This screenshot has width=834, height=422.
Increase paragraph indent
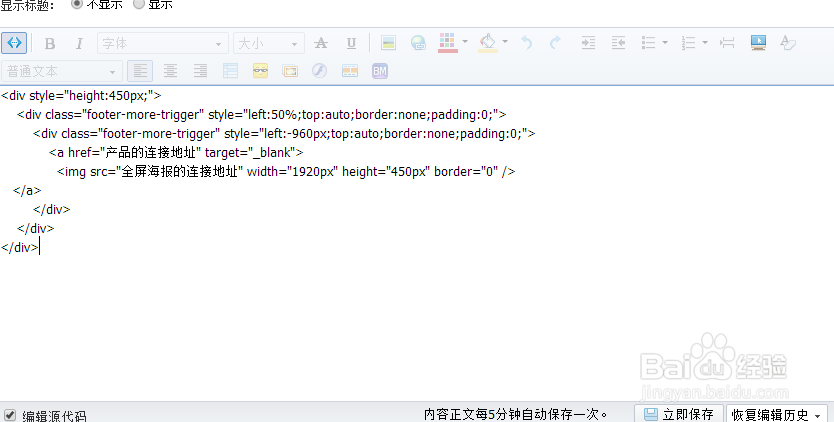(x=588, y=43)
